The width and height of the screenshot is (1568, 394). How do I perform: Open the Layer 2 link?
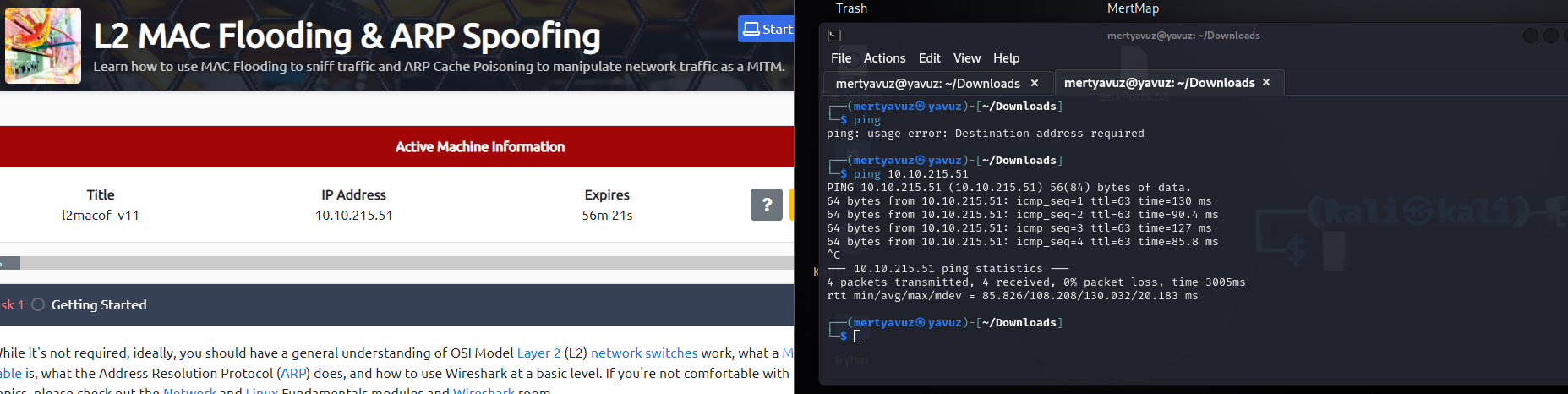tap(538, 353)
